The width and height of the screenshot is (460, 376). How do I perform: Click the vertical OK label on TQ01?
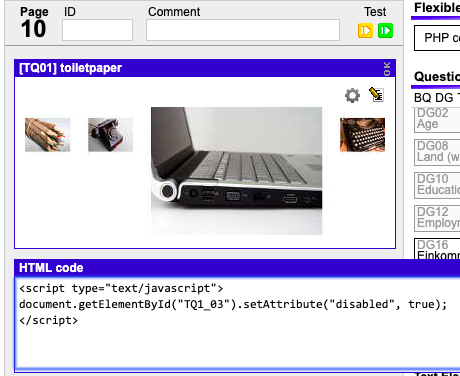click(387, 69)
